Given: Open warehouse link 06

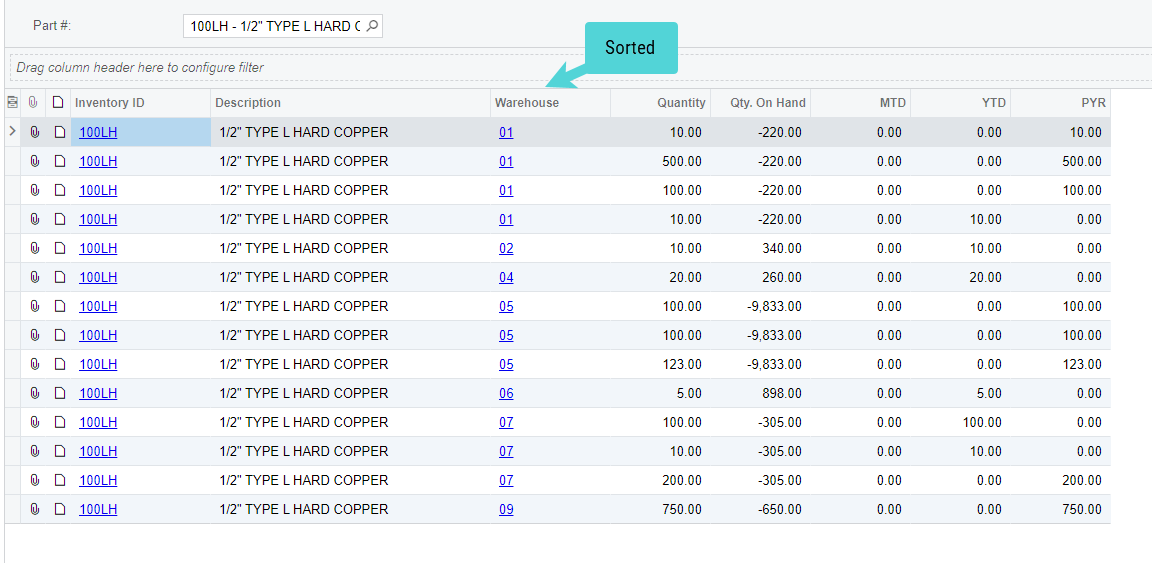Looking at the screenshot, I should pyautogui.click(x=506, y=393).
